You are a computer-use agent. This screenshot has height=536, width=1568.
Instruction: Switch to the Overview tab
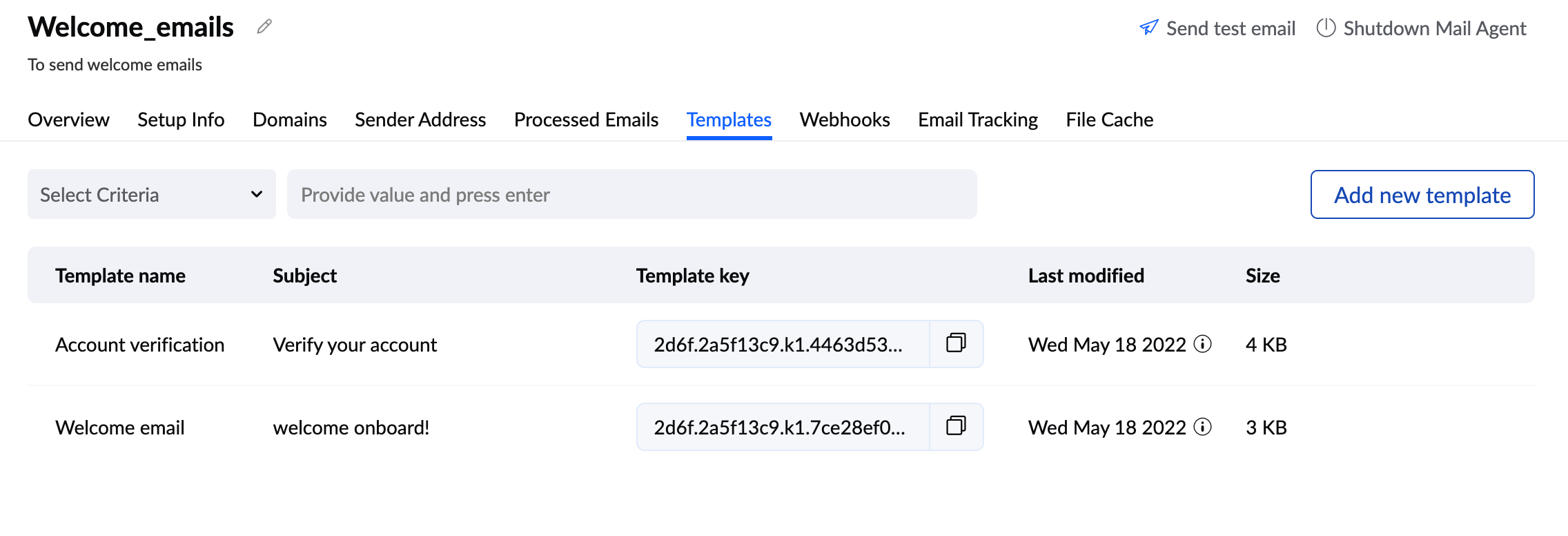[68, 119]
